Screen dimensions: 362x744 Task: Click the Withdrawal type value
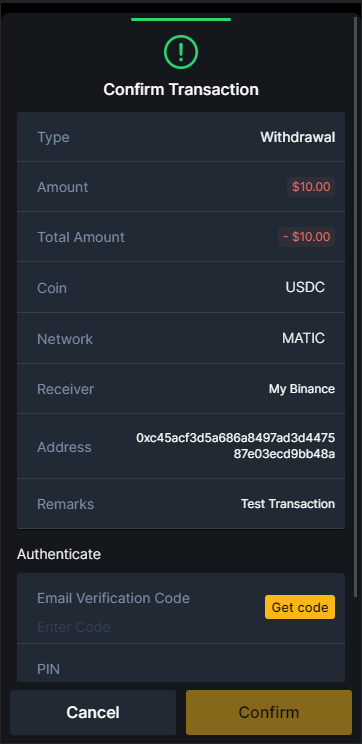pyautogui.click(x=297, y=137)
